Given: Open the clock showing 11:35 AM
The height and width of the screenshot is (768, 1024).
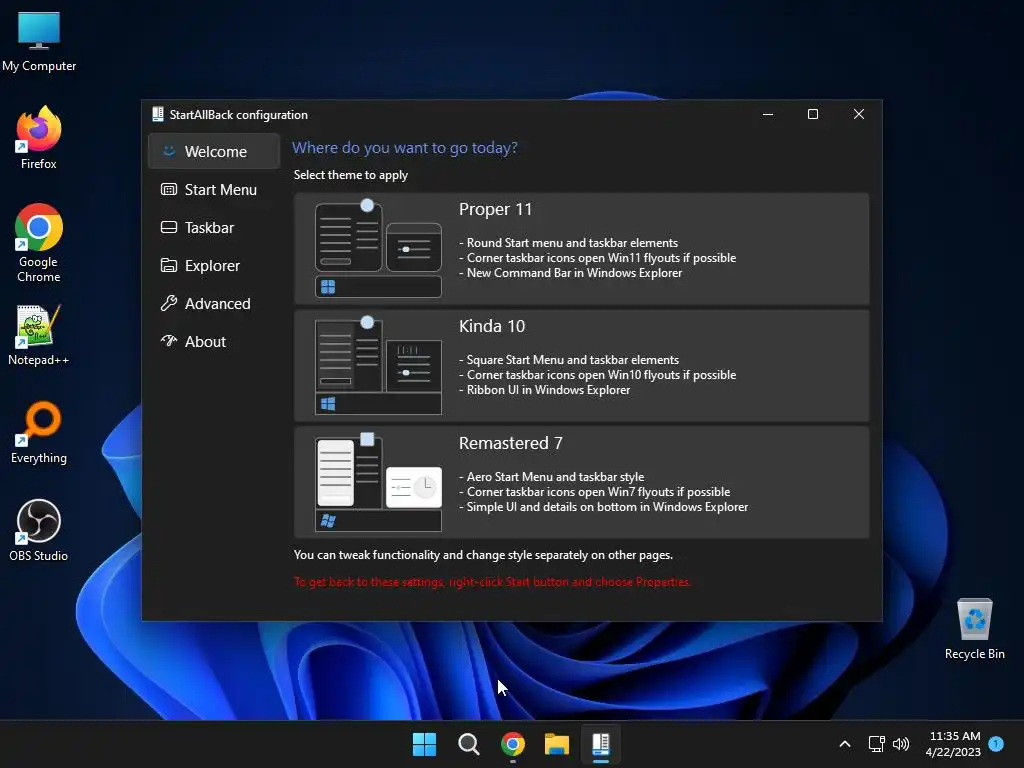Looking at the screenshot, I should 953,744.
